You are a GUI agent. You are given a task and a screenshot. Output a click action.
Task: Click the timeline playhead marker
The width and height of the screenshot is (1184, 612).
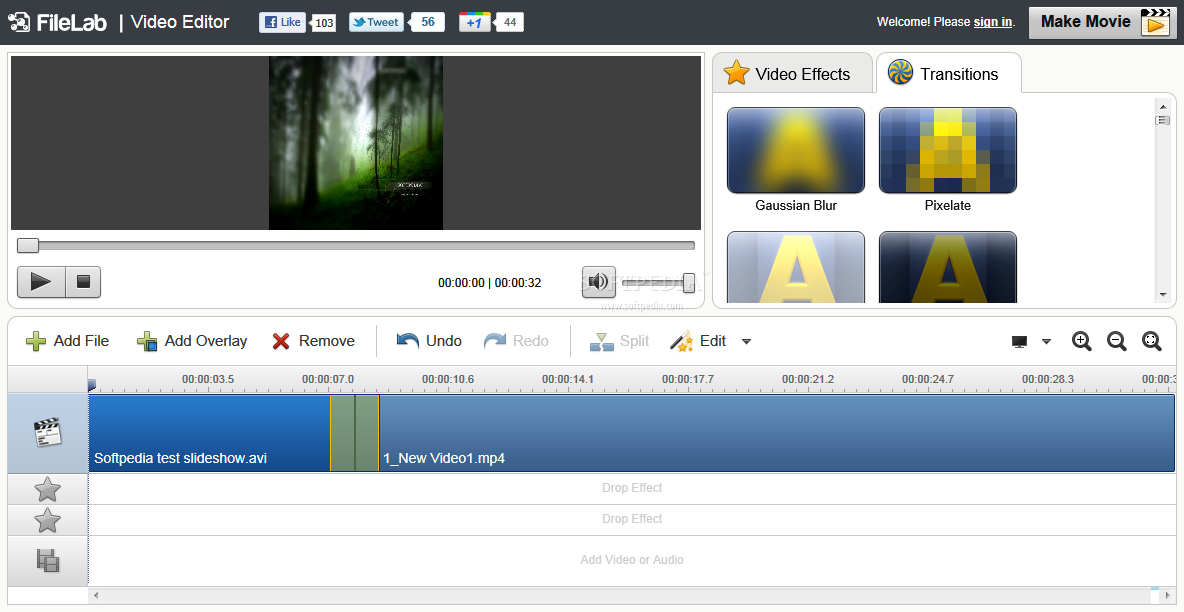[91, 385]
